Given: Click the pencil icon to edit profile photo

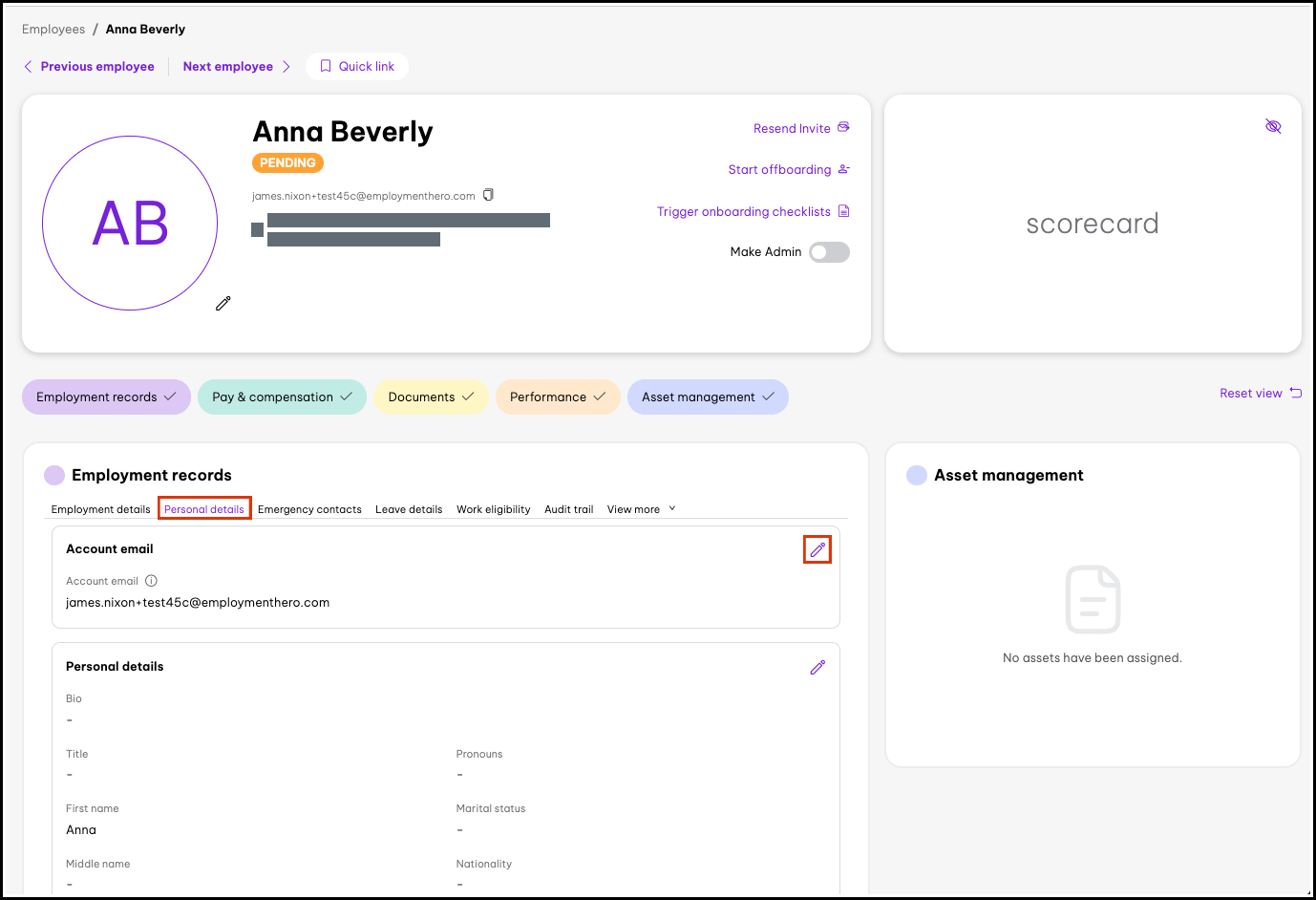Looking at the screenshot, I should click(223, 304).
